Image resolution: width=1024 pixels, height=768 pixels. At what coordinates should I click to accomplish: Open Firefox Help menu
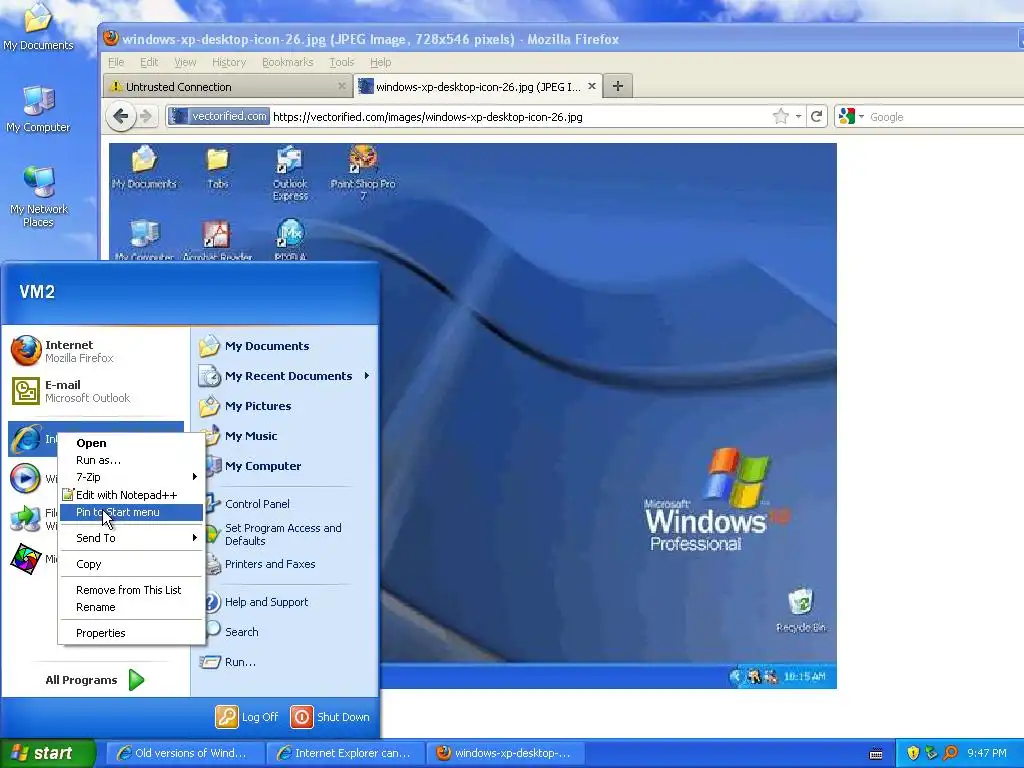click(380, 62)
